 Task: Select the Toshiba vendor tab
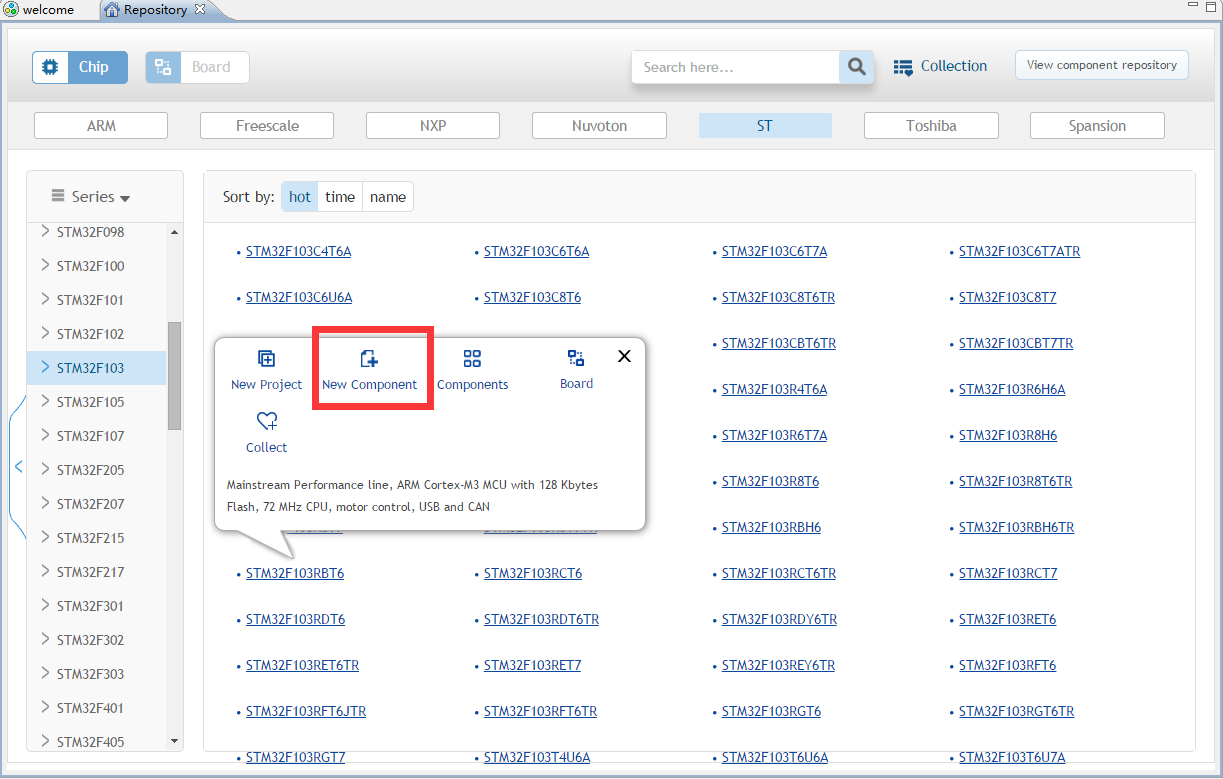[x=931, y=126]
